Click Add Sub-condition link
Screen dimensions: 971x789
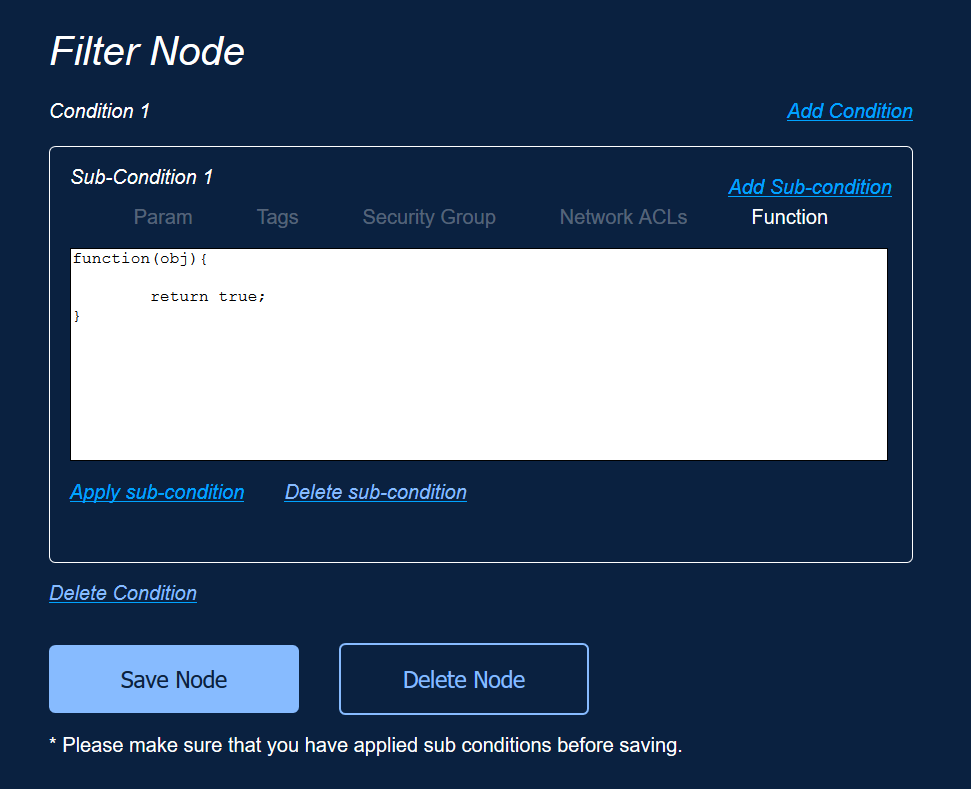(x=809, y=187)
